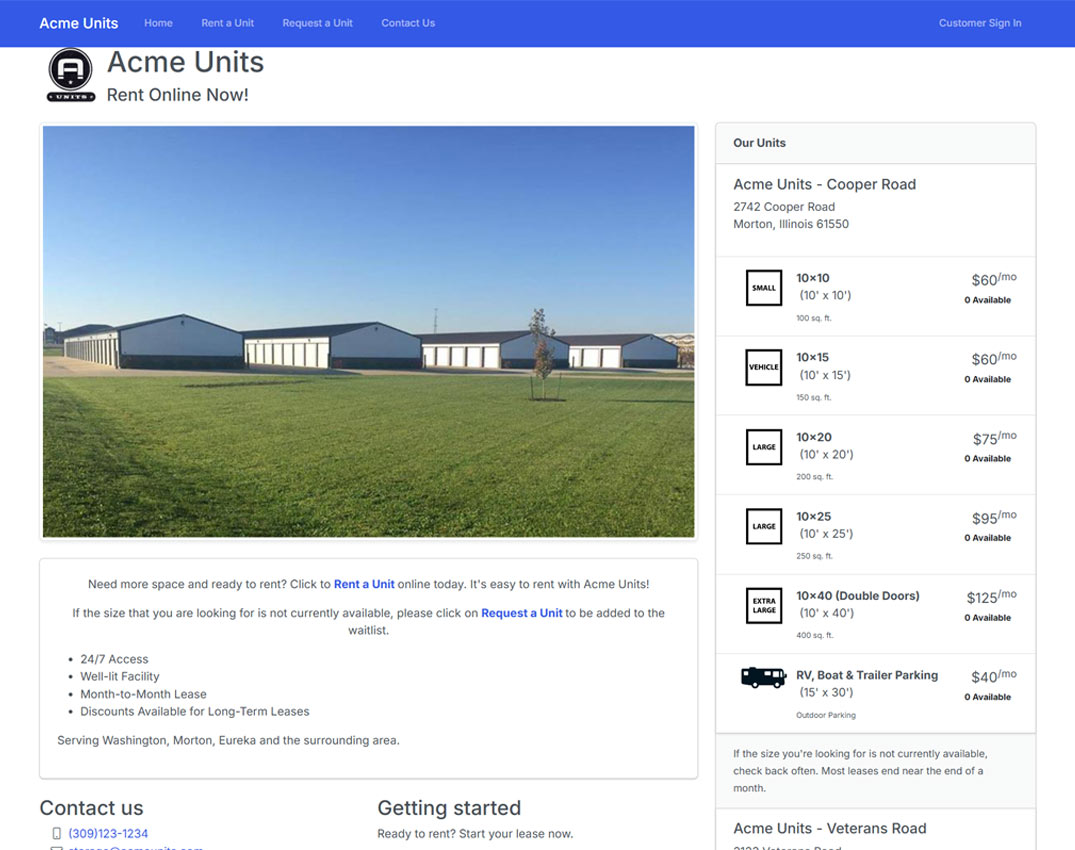This screenshot has width=1075, height=850.
Task: Open Request a Unit in navbar
Action: 317,23
